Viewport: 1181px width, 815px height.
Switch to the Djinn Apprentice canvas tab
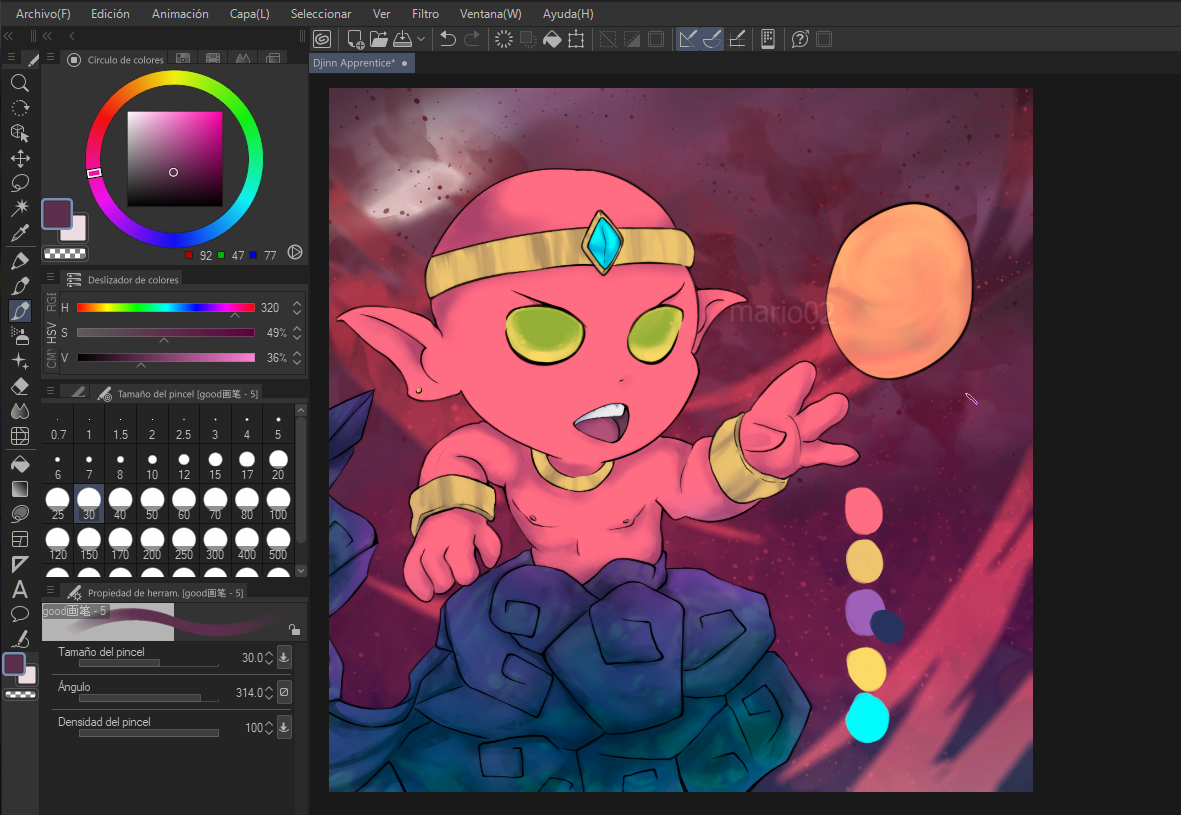[x=354, y=63]
